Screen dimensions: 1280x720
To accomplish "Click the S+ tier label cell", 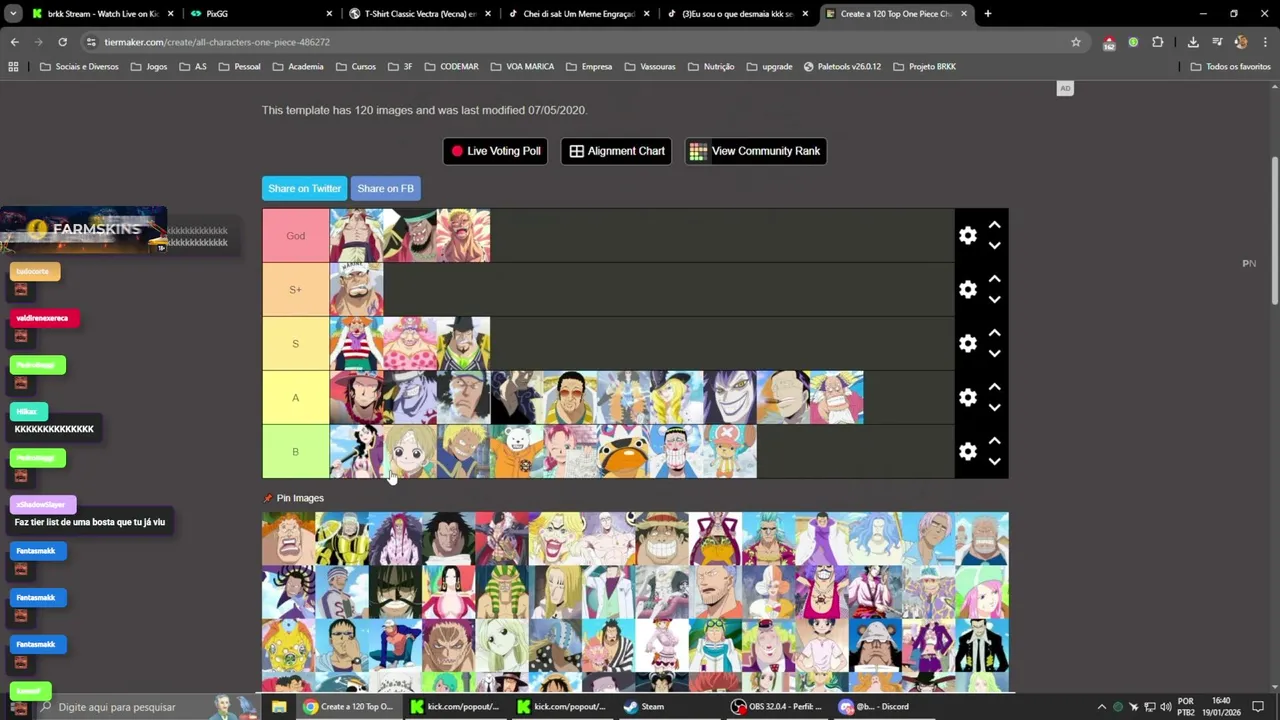I will point(295,290).
